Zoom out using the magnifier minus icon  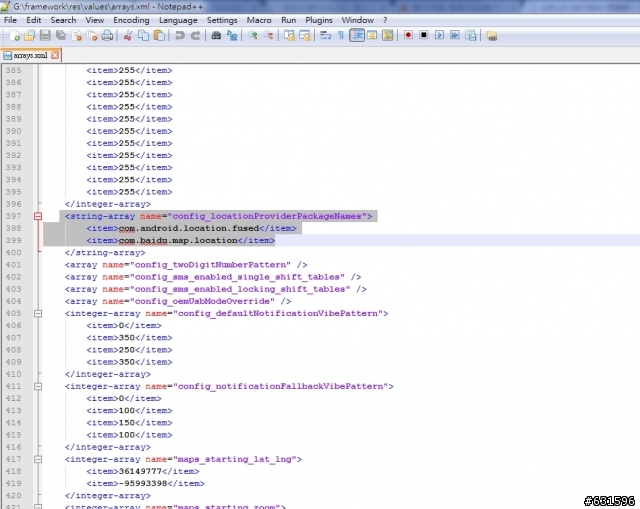click(x=268, y=36)
